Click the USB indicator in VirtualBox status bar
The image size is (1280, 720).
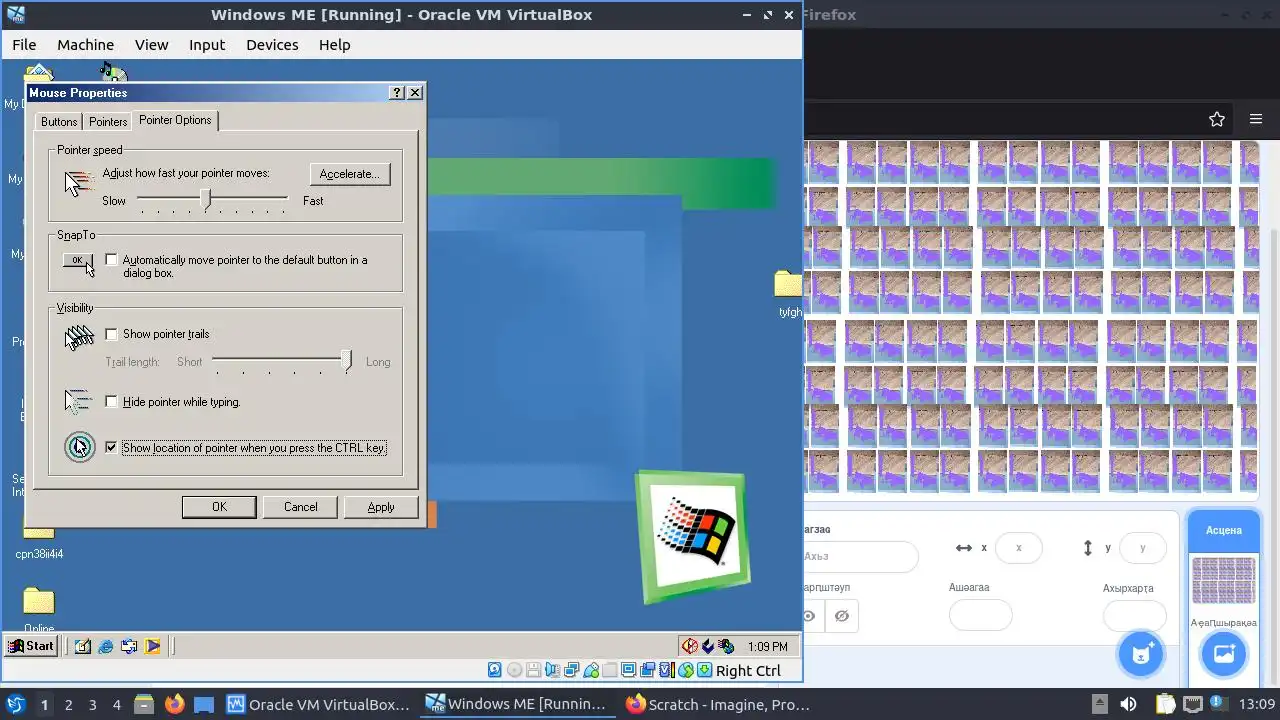pos(591,670)
